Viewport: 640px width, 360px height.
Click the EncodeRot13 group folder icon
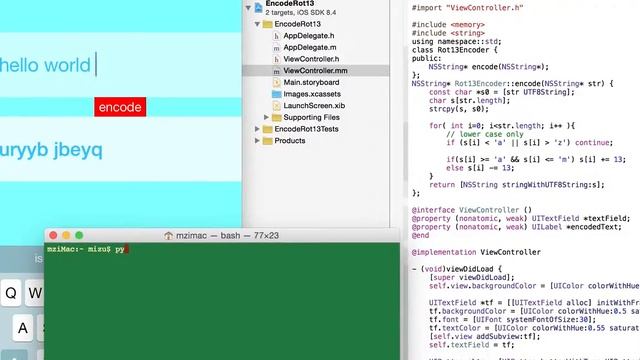pos(267,24)
